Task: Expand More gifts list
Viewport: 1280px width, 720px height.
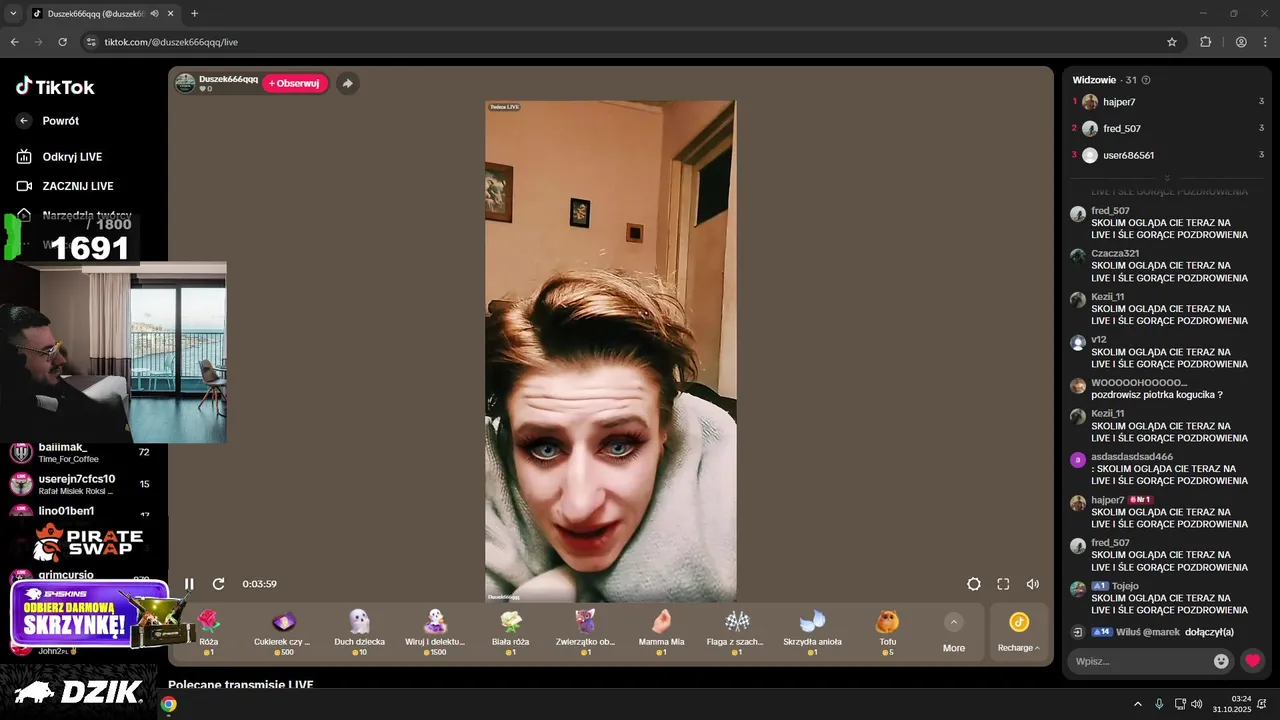Action: [x=954, y=632]
